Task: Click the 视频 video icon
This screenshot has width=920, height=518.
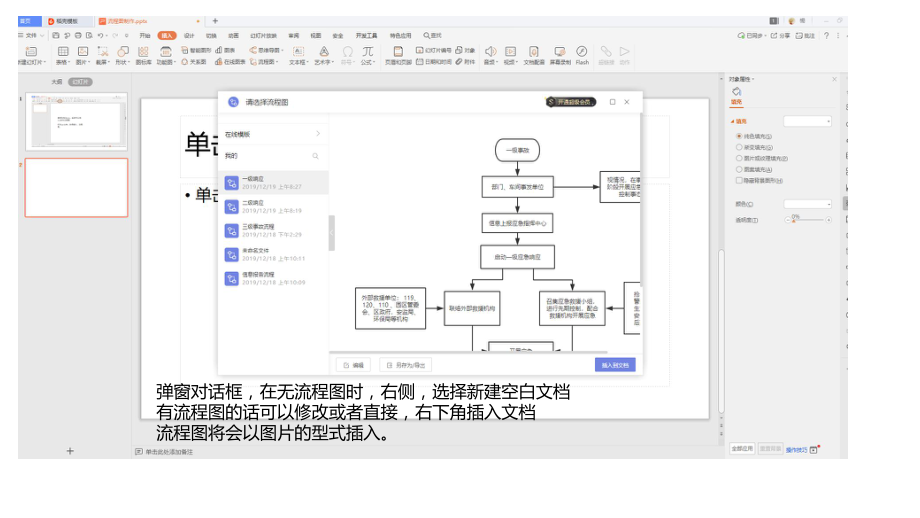Action: coord(510,52)
